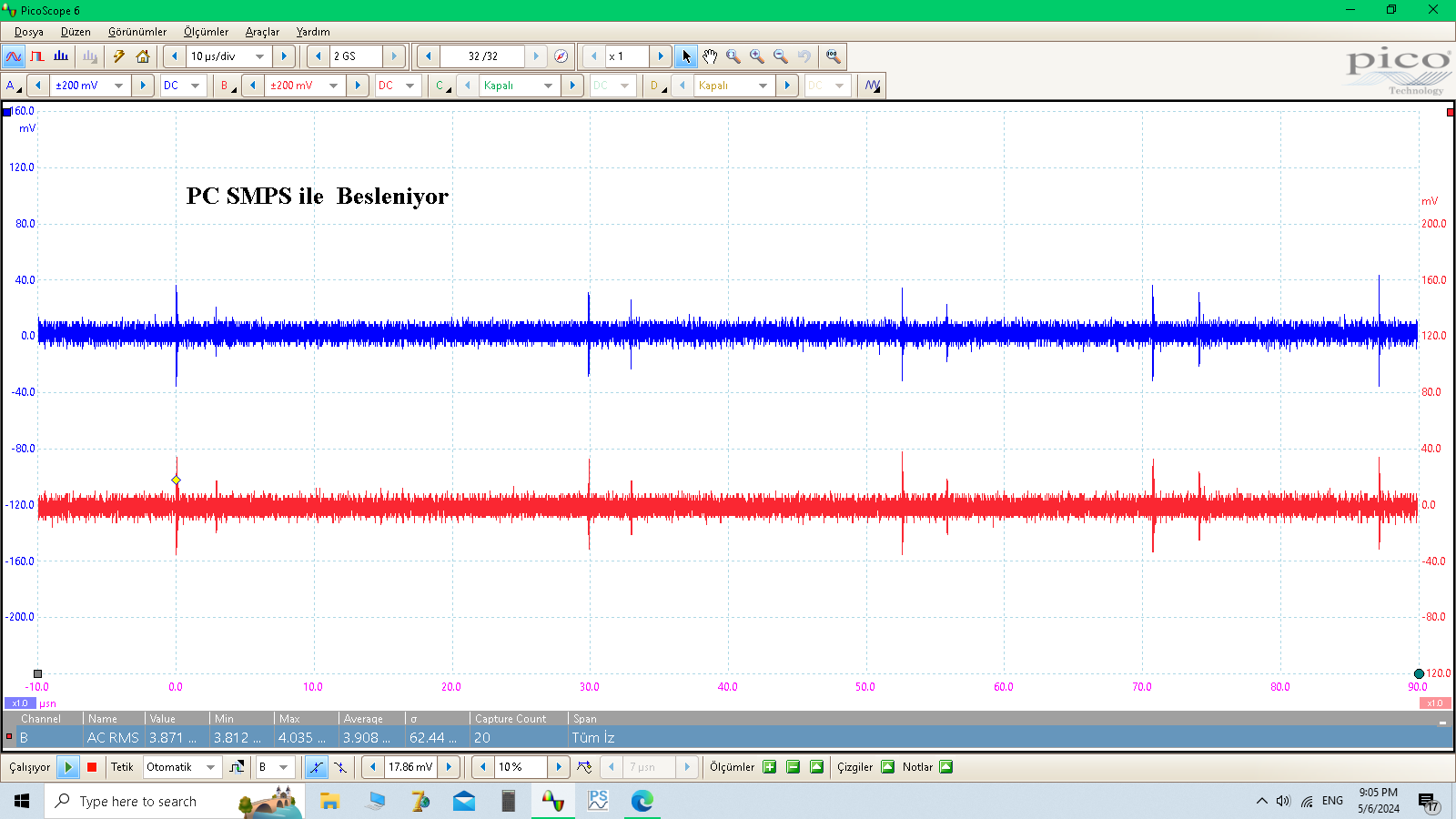Image resolution: width=1456 pixels, height=819 pixels.
Task: Expand channel A ±200 mV range dropdown
Action: pyautogui.click(x=118, y=86)
